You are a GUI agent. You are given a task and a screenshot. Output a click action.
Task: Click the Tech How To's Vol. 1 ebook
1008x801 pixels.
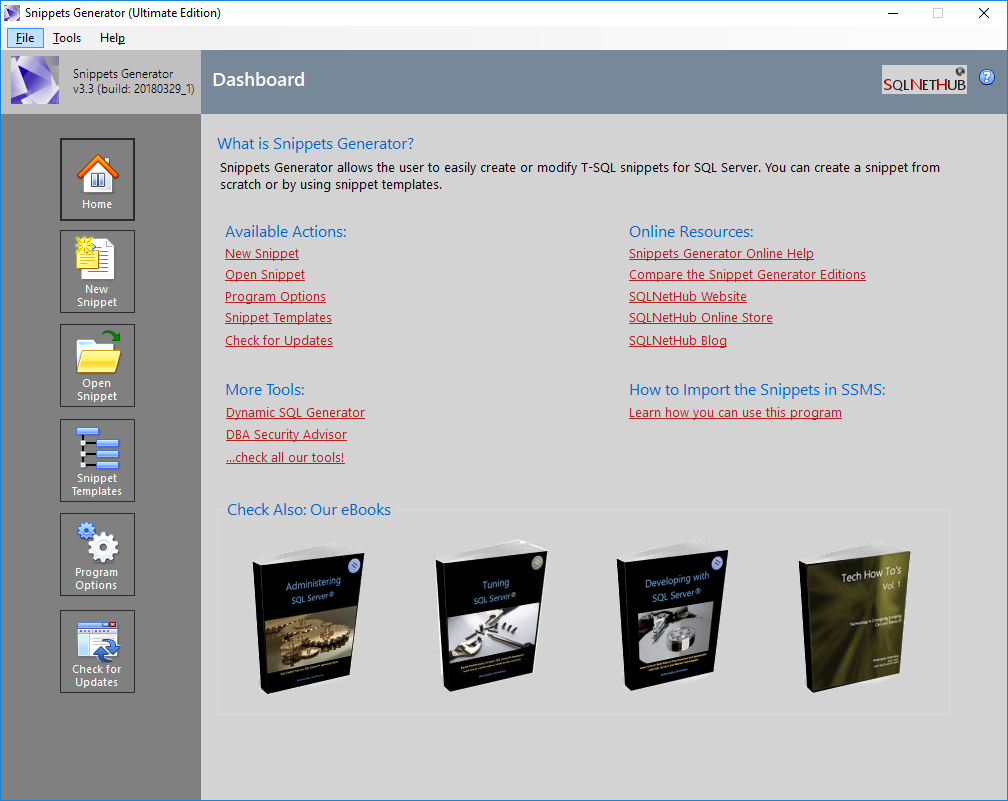click(x=854, y=618)
